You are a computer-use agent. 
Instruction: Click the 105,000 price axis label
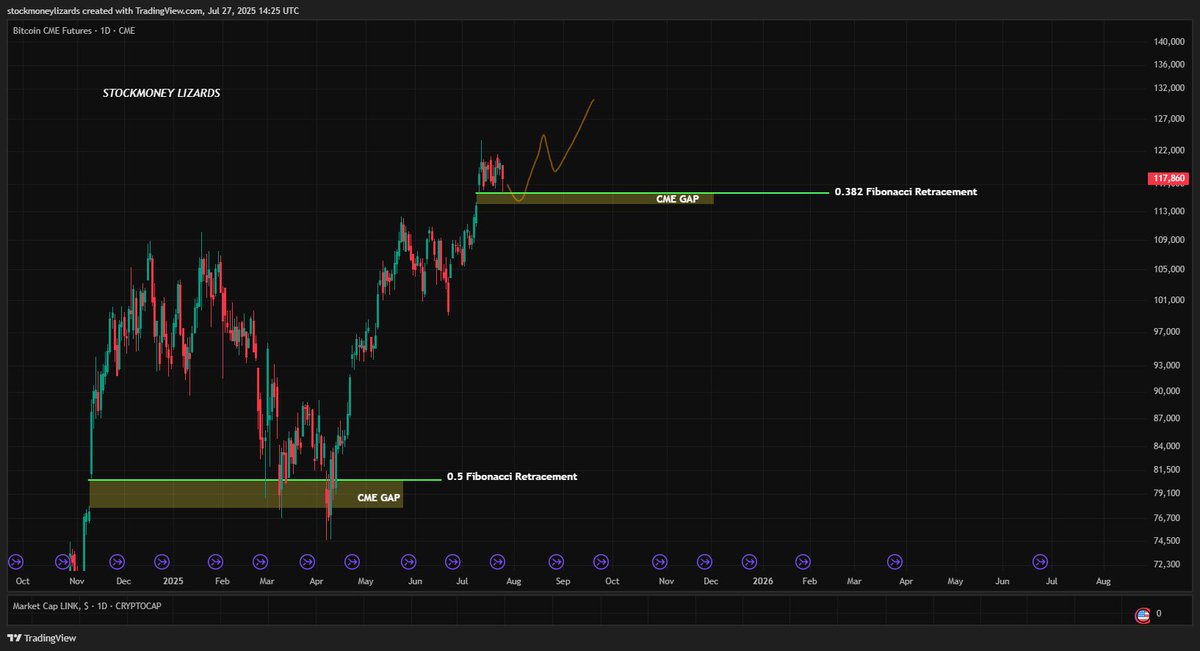coord(1167,269)
